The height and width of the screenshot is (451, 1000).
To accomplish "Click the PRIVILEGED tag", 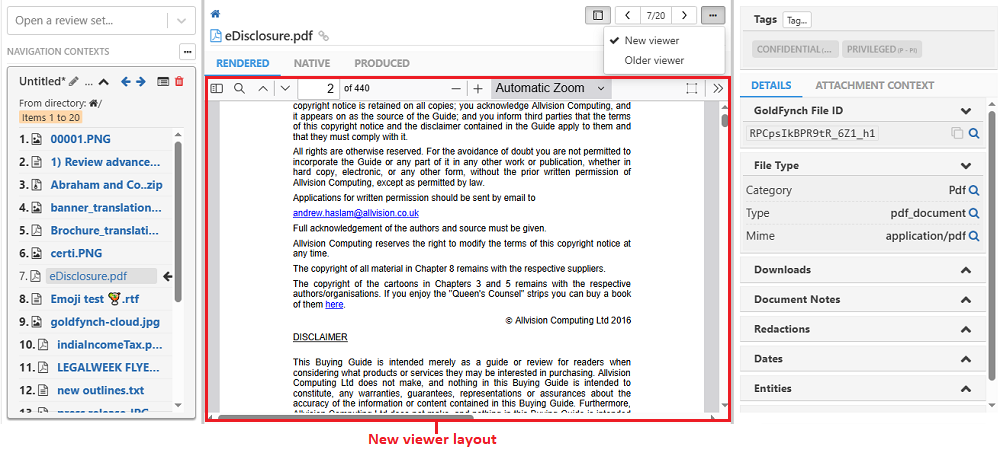I will (x=882, y=49).
